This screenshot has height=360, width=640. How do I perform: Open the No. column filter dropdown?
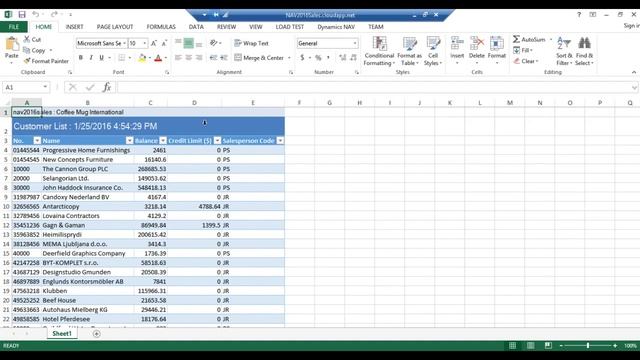click(x=37, y=140)
